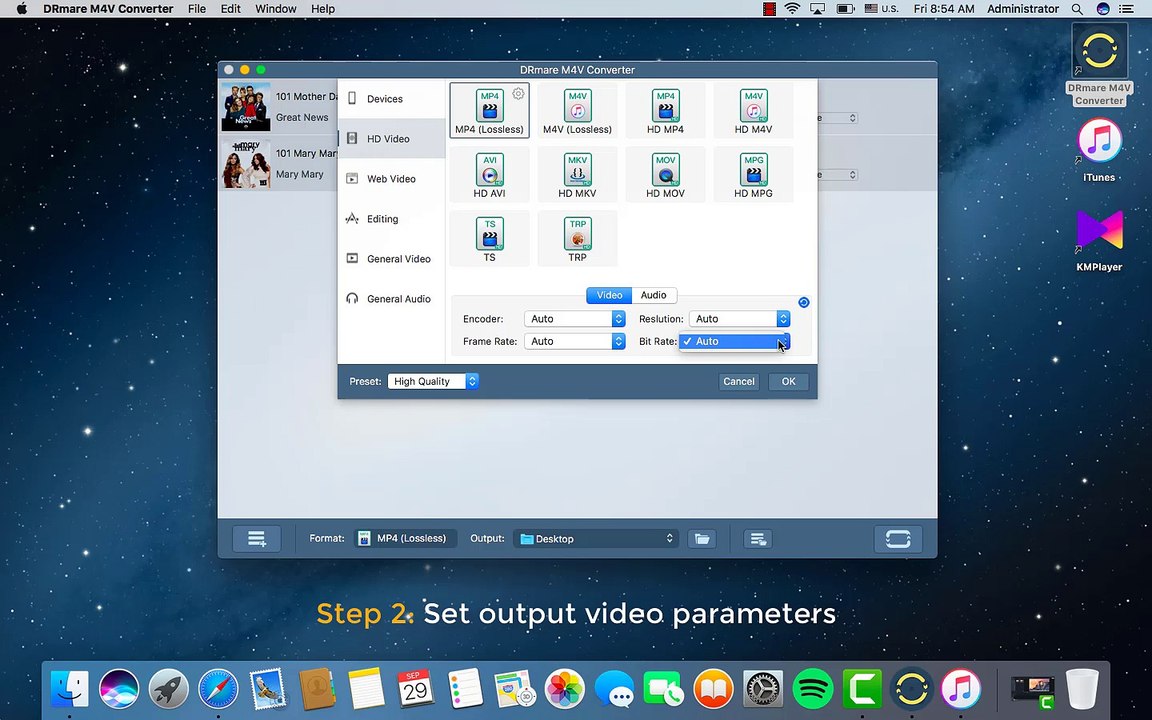The width and height of the screenshot is (1152, 720).
Task: Click the Cancel button
Action: [x=738, y=381]
